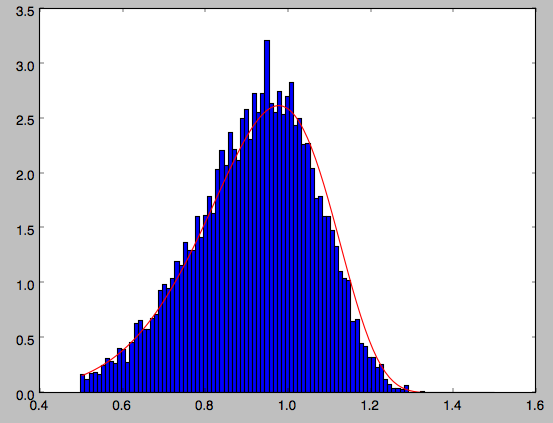Click the x-axis label 0.6

click(122, 406)
